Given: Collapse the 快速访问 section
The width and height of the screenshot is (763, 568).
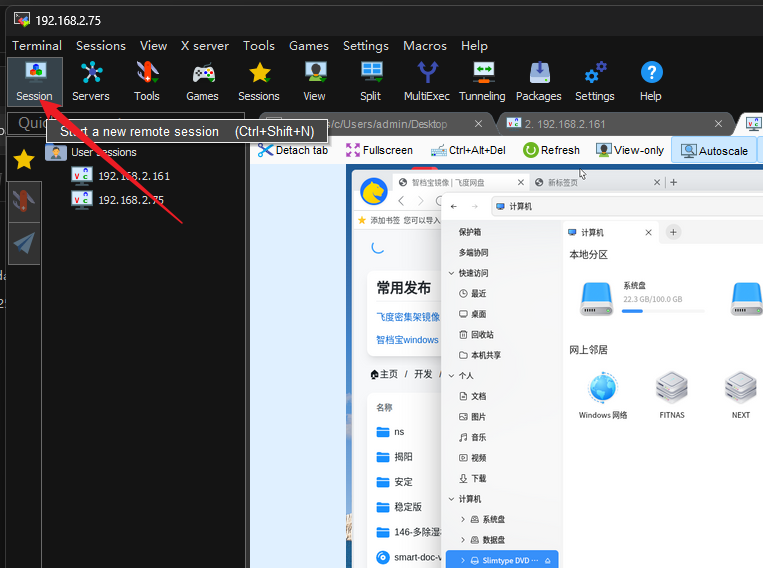Looking at the screenshot, I should click(451, 273).
